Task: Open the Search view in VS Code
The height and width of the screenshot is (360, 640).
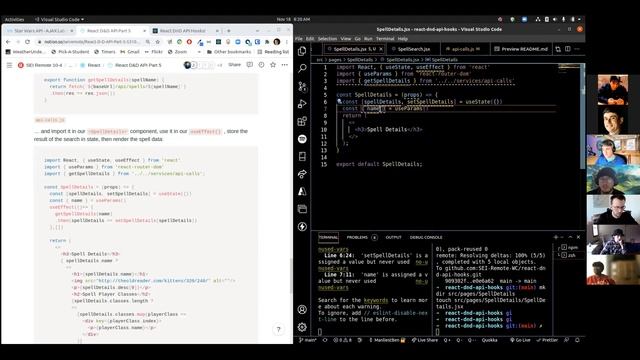Action: [302, 68]
